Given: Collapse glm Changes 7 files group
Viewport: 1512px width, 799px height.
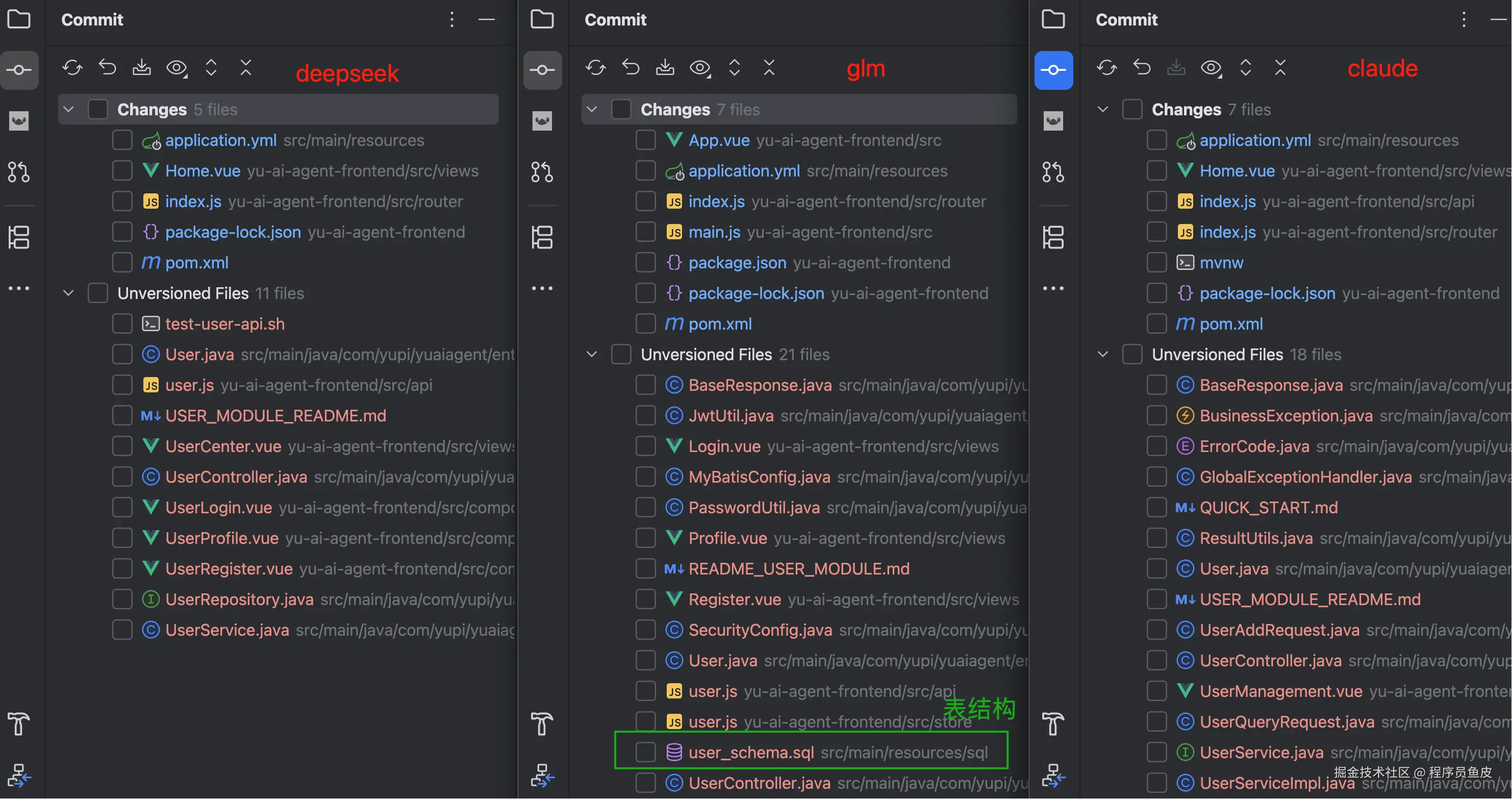Looking at the screenshot, I should pos(592,109).
